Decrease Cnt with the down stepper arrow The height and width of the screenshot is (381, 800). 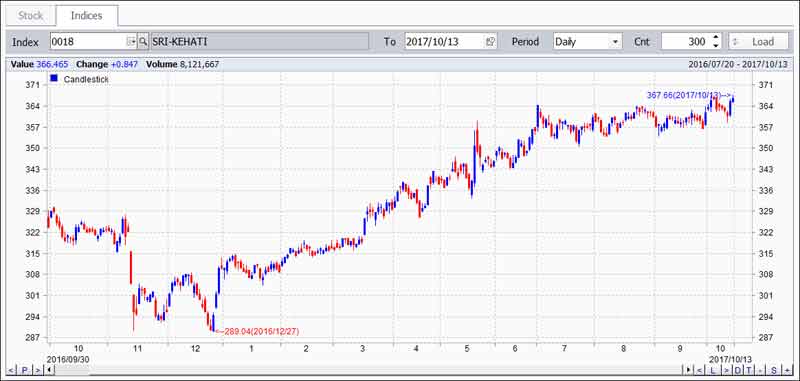[716, 45]
